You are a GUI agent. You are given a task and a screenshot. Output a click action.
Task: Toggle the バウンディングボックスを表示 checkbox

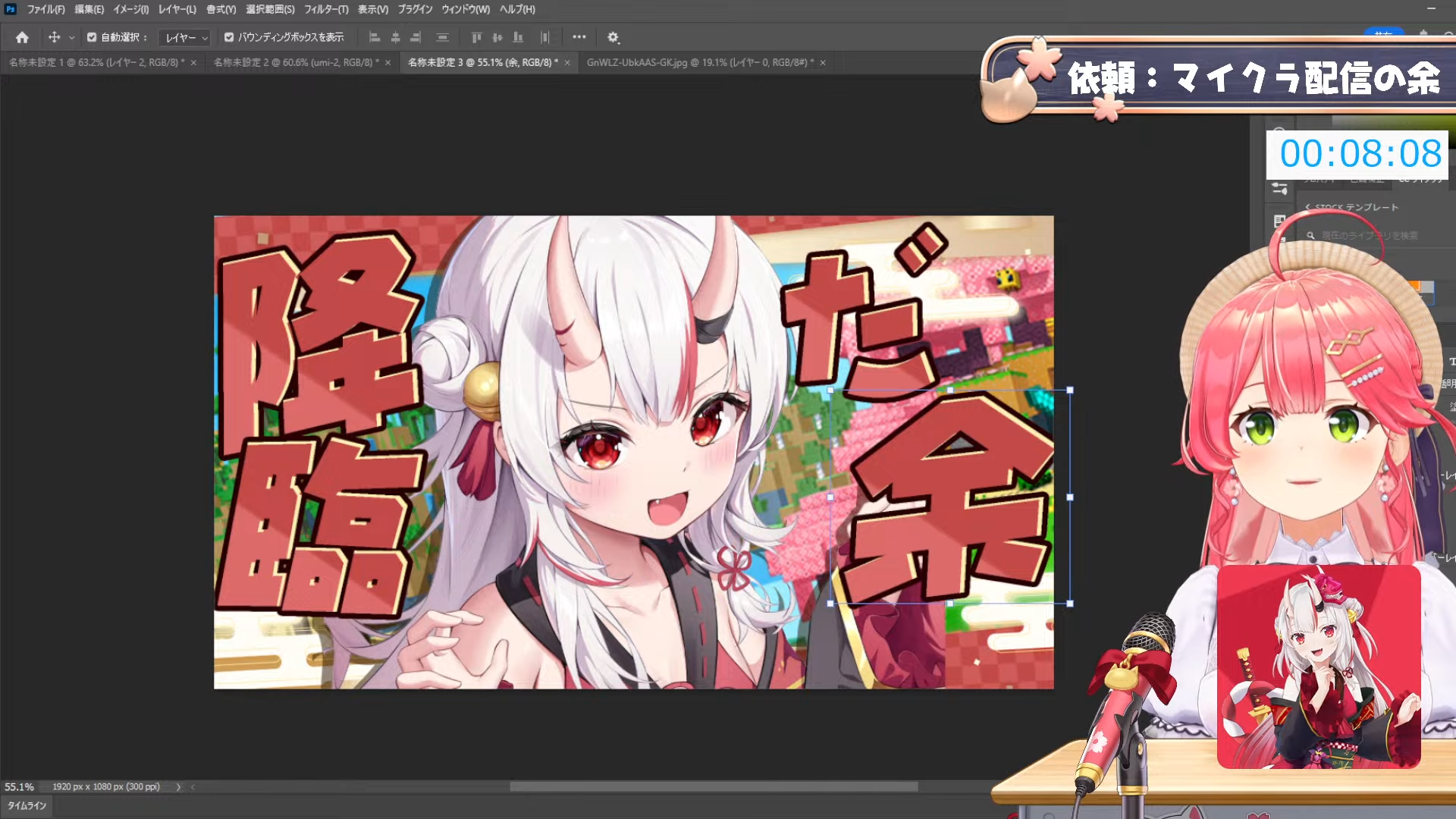point(229,37)
